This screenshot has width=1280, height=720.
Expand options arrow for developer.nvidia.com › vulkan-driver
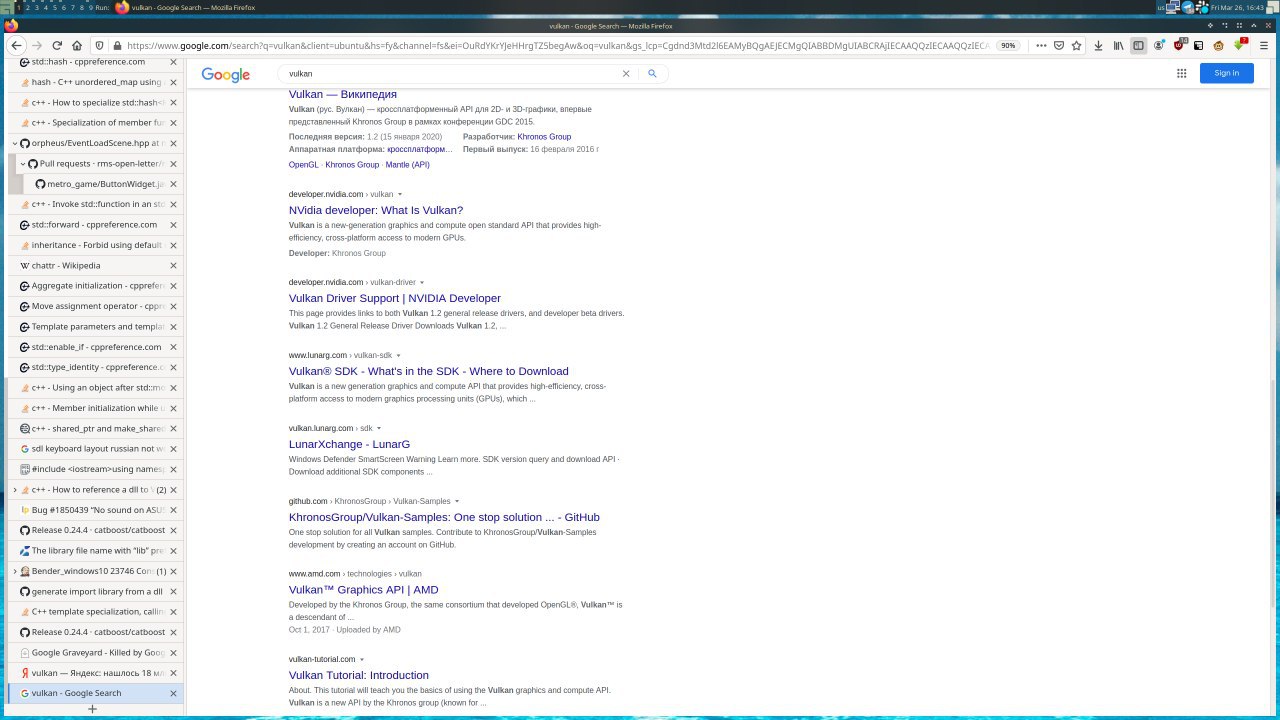coord(422,282)
